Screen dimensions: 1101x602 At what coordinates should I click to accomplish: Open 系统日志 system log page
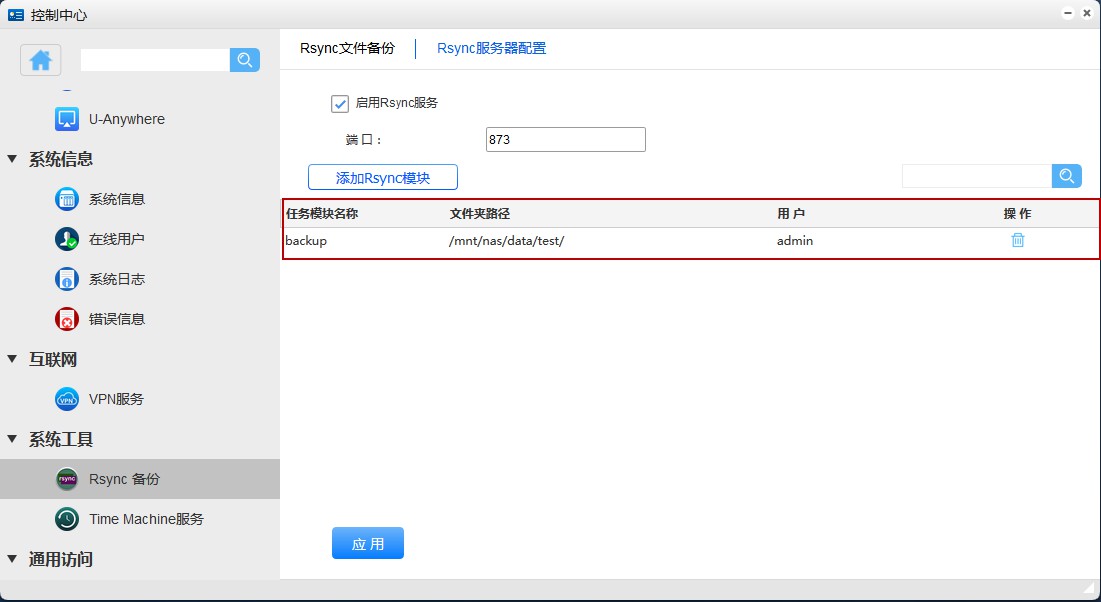(116, 279)
